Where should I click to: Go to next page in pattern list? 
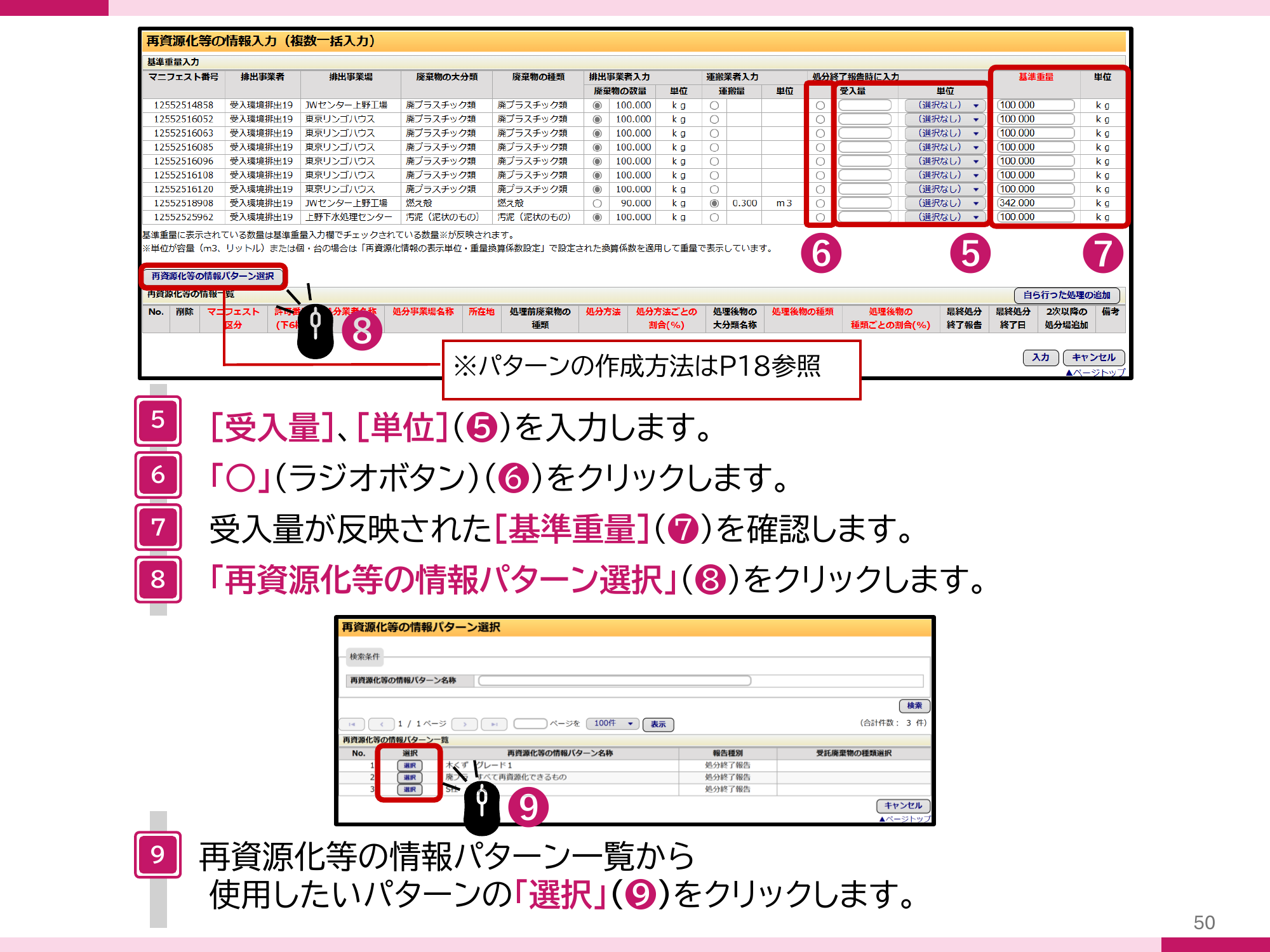coord(465,724)
